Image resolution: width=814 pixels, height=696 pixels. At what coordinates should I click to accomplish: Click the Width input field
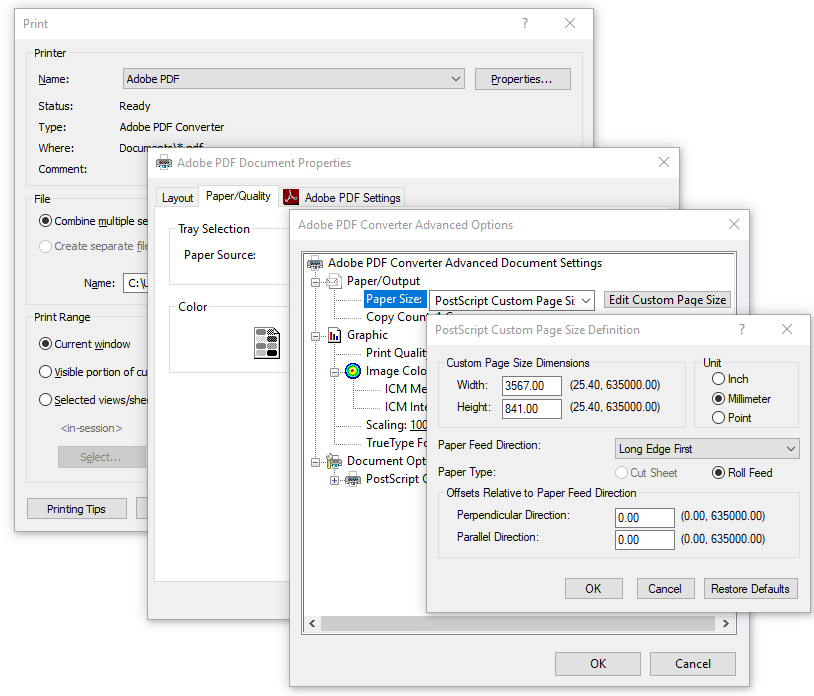tap(532, 386)
